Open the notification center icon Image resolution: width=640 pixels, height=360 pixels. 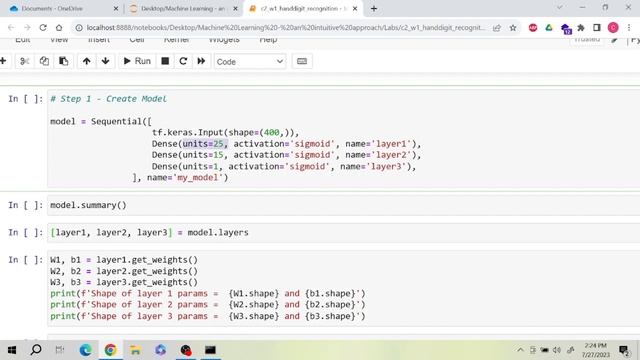[624, 350]
